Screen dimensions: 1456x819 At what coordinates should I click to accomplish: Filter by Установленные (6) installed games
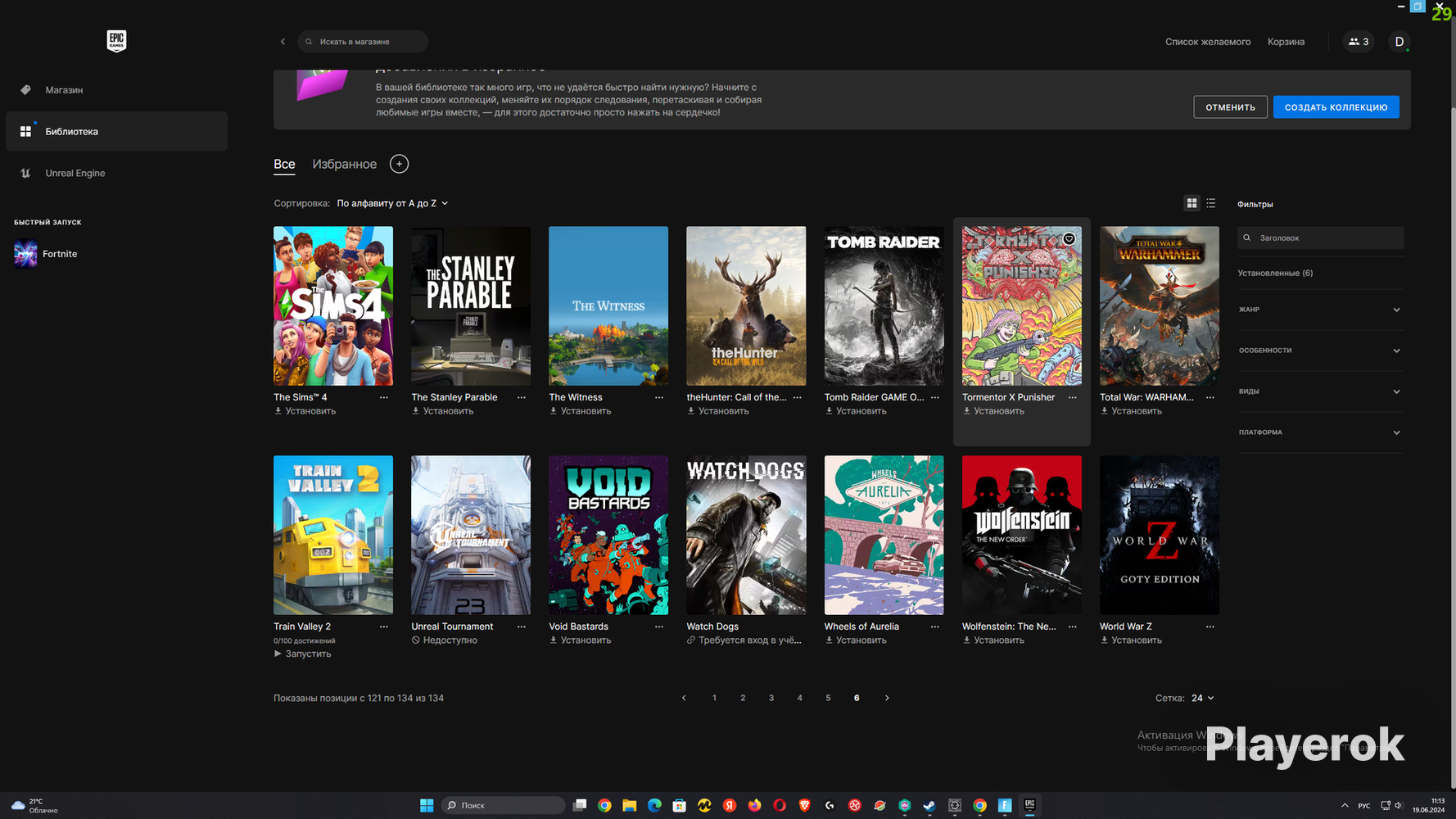coord(1275,274)
